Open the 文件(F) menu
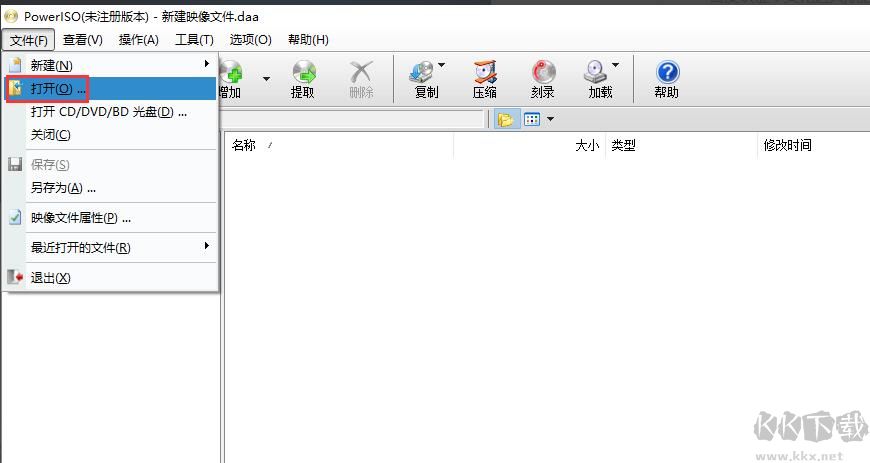Screen dimensions: 870x463 point(28,40)
